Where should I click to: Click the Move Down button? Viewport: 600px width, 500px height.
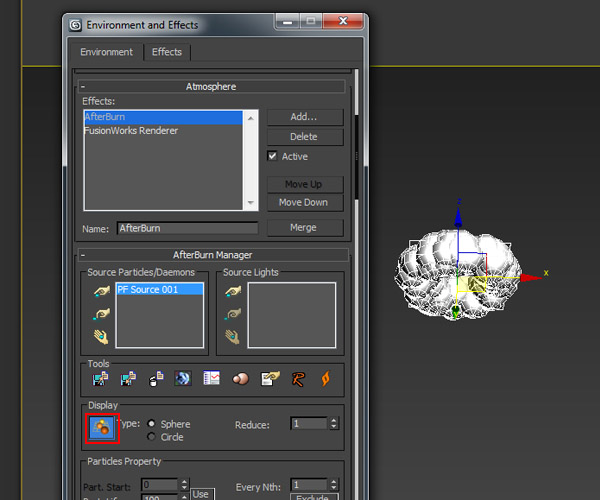(305, 203)
